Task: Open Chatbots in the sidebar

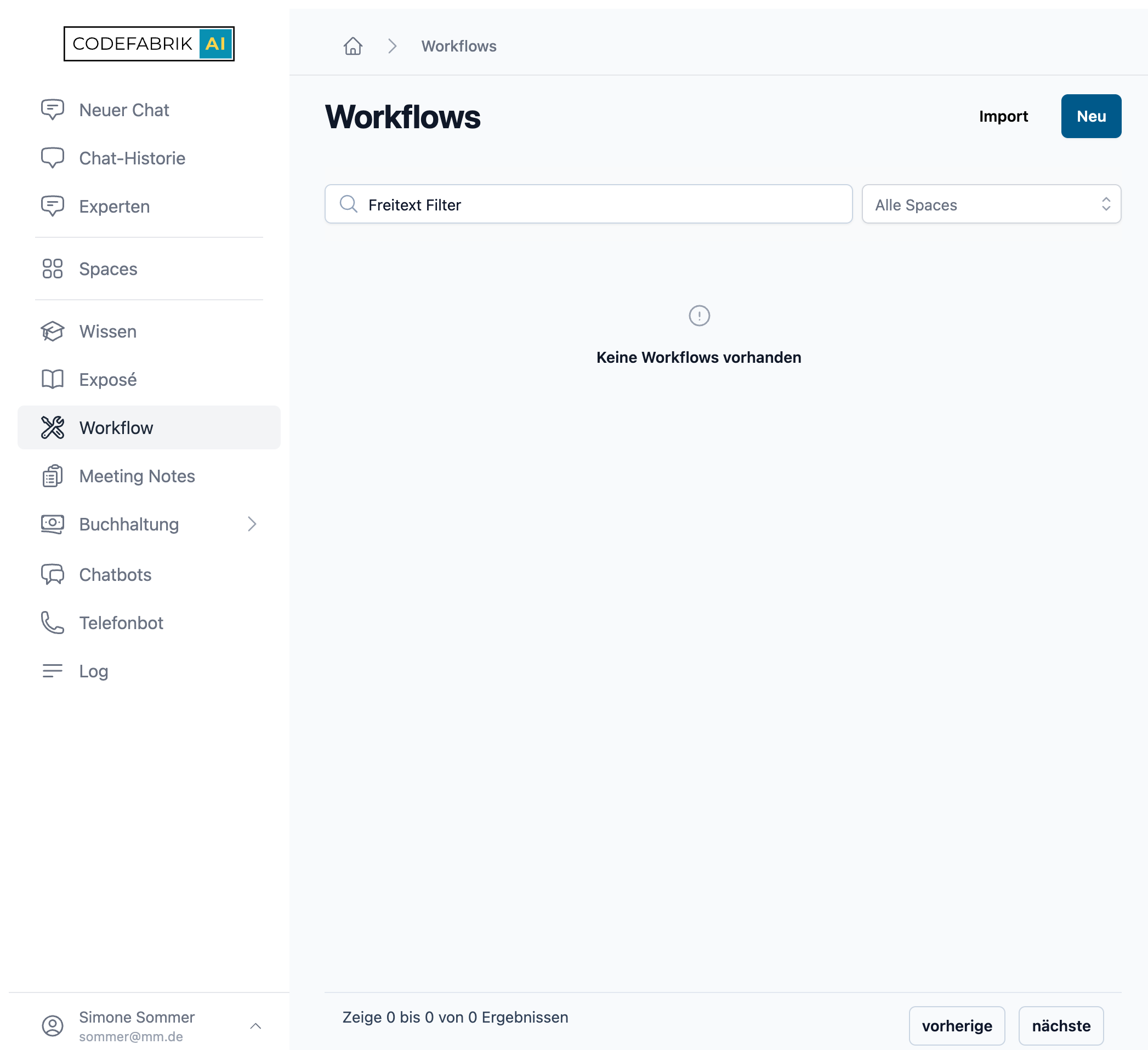Action: (x=149, y=575)
